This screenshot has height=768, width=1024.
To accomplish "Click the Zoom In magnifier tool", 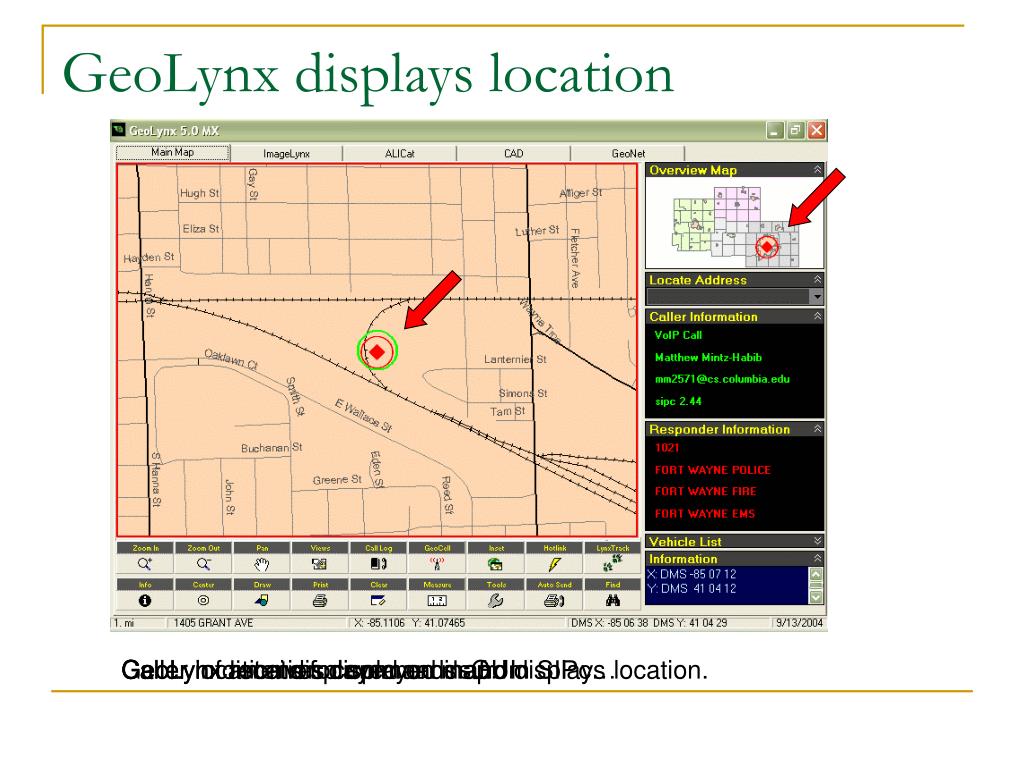I will pos(145,564).
